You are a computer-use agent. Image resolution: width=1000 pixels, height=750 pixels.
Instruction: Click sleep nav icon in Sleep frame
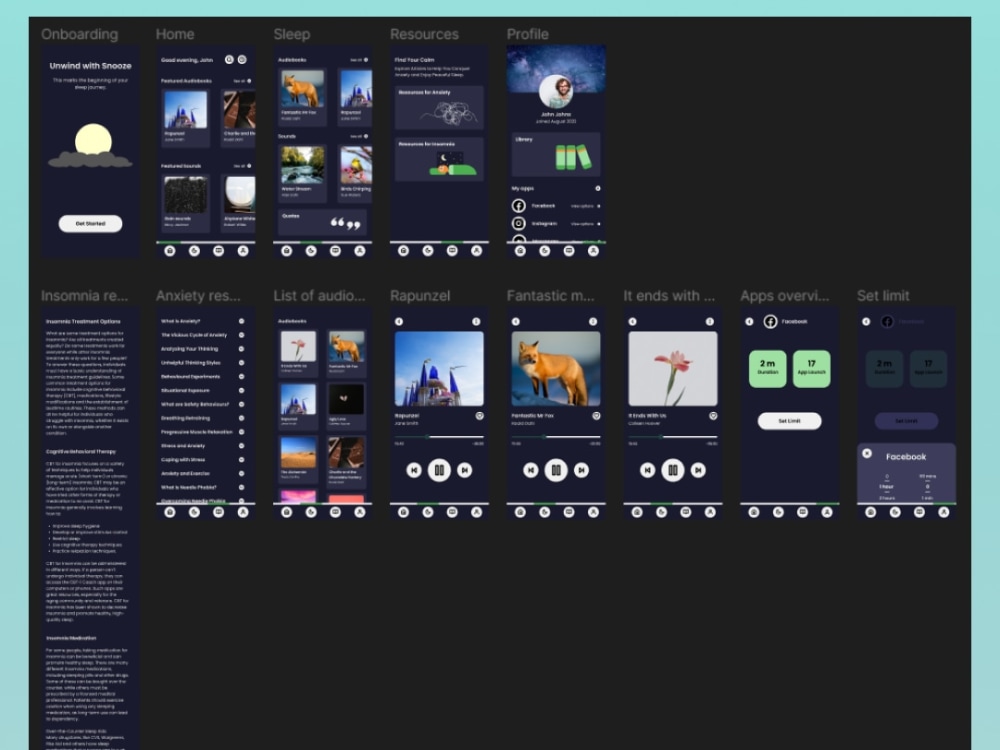[x=311, y=251]
